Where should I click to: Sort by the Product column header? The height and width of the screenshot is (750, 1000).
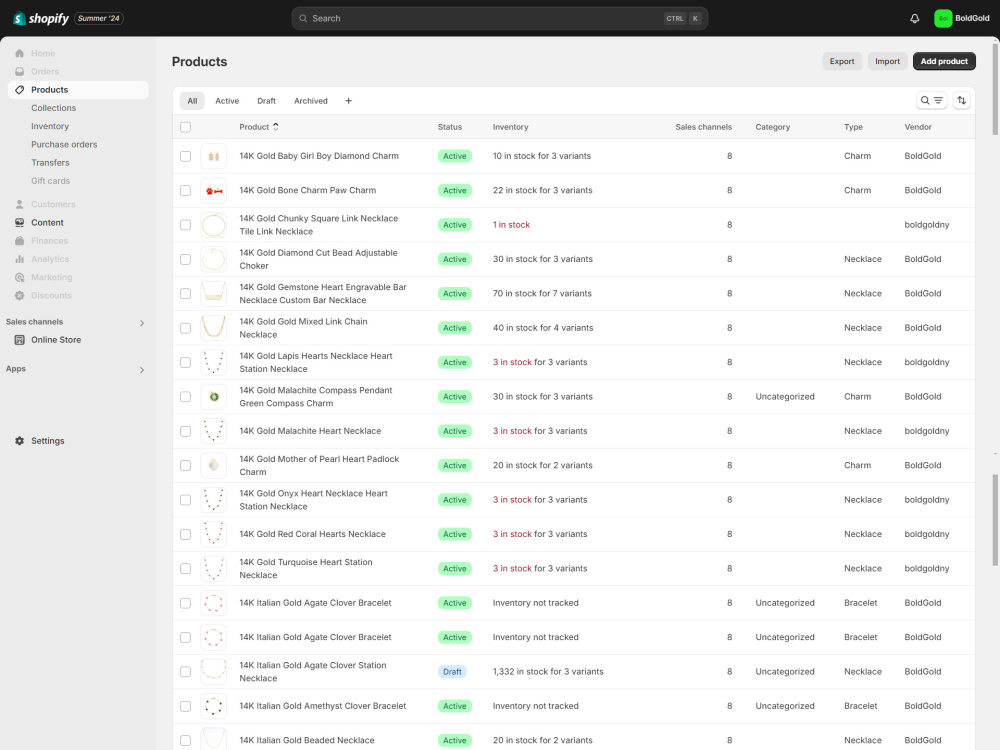click(259, 127)
